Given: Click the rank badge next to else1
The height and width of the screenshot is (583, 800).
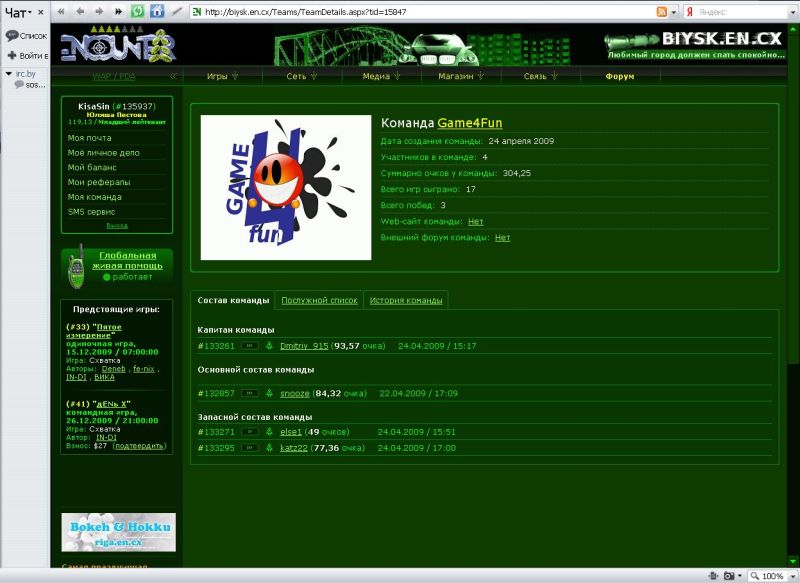Looking at the screenshot, I should (249, 432).
